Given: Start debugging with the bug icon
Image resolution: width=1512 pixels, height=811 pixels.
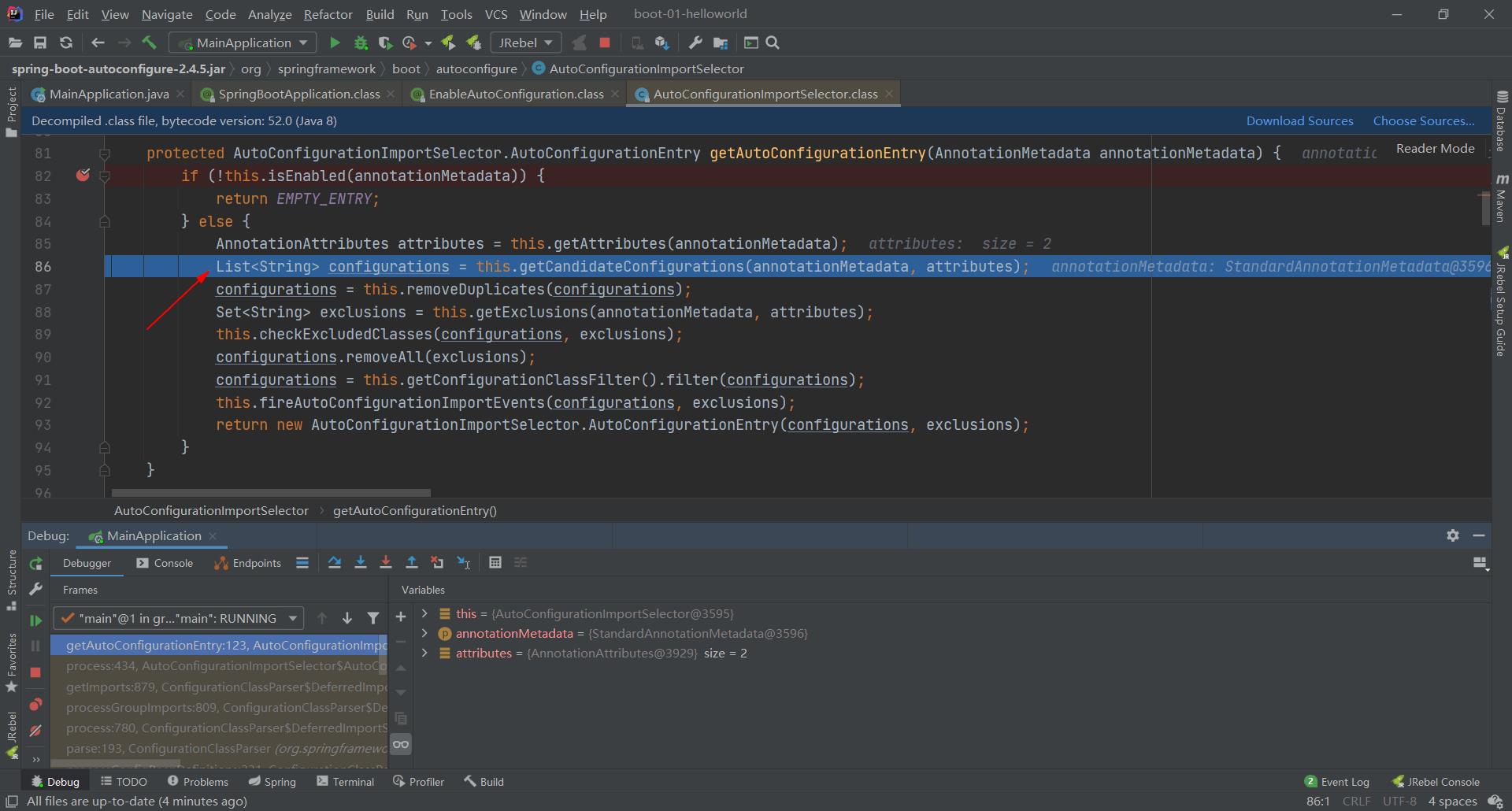Looking at the screenshot, I should click(361, 43).
